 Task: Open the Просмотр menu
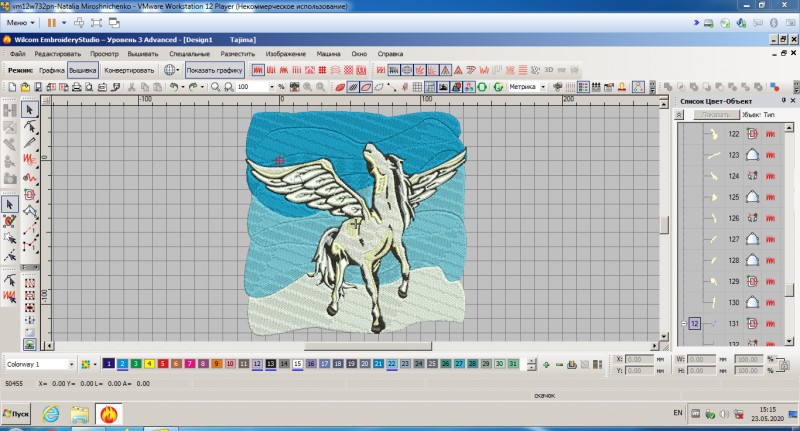coord(104,54)
